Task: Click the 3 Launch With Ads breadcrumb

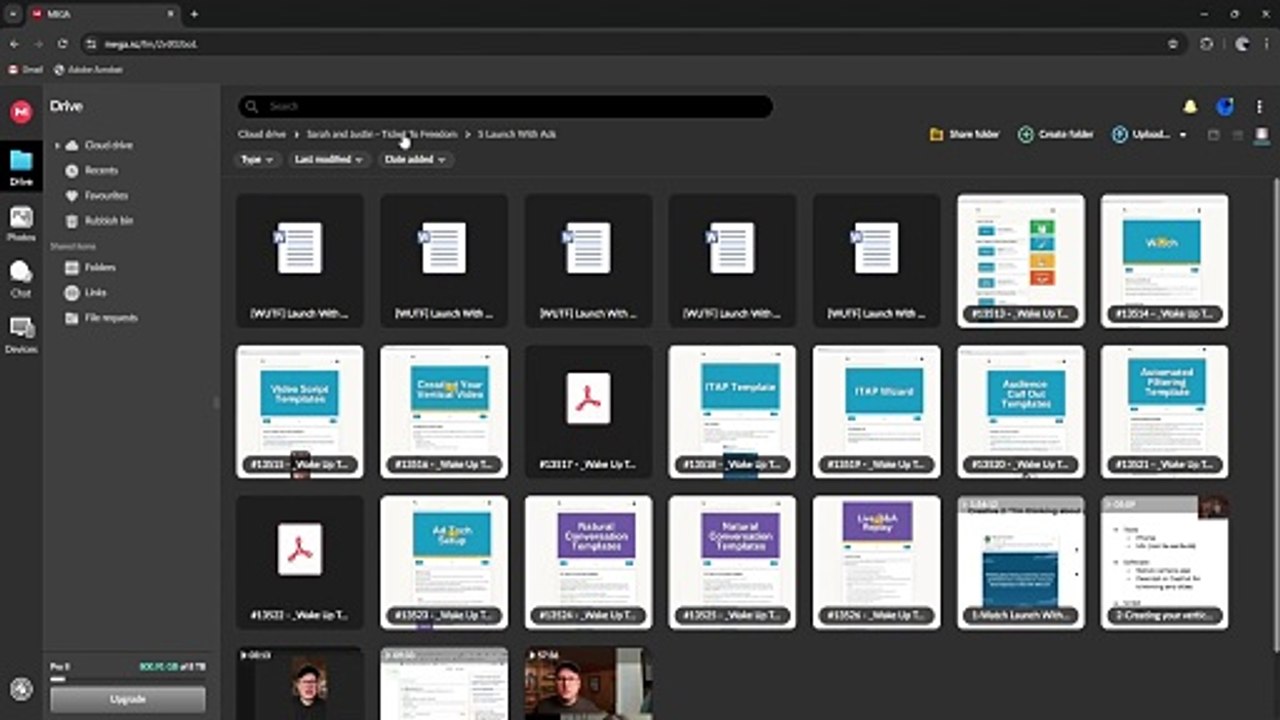Action: [x=516, y=134]
